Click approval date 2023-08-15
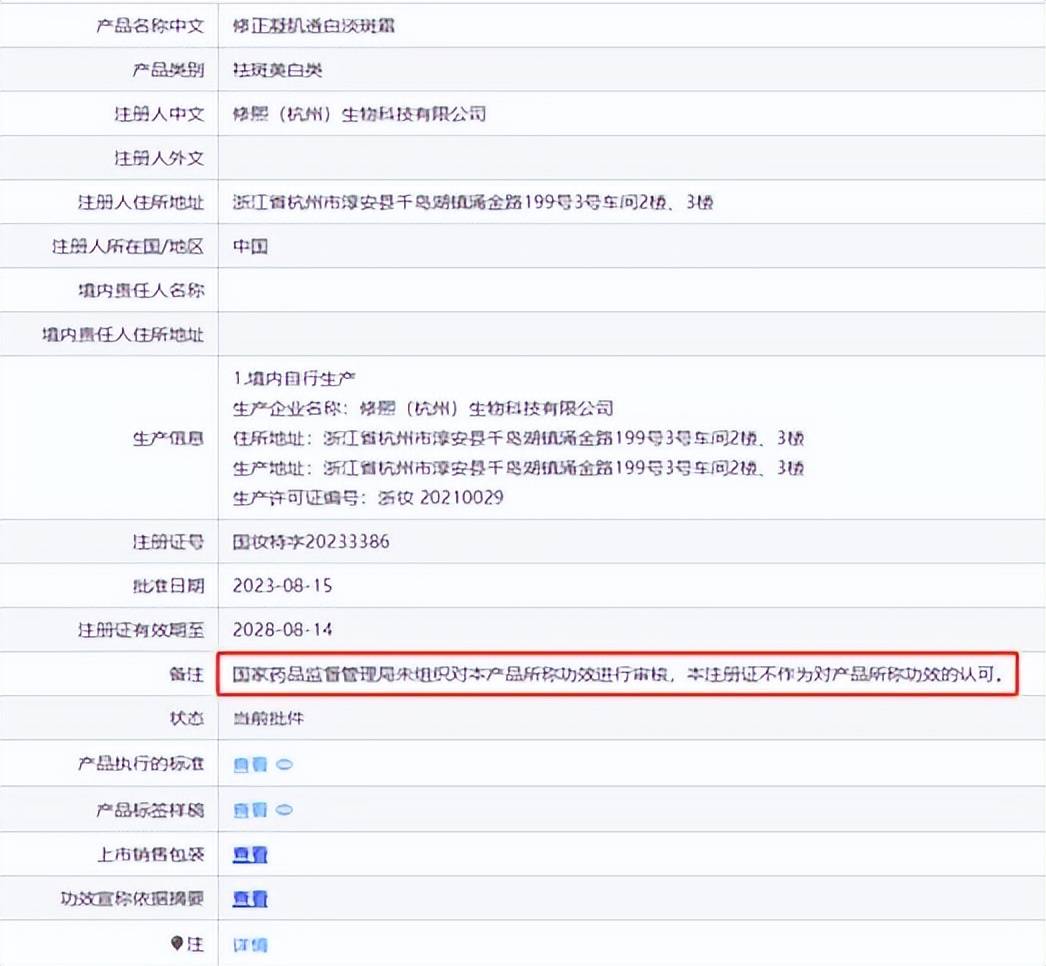The width and height of the screenshot is (1046, 966). pos(283,586)
